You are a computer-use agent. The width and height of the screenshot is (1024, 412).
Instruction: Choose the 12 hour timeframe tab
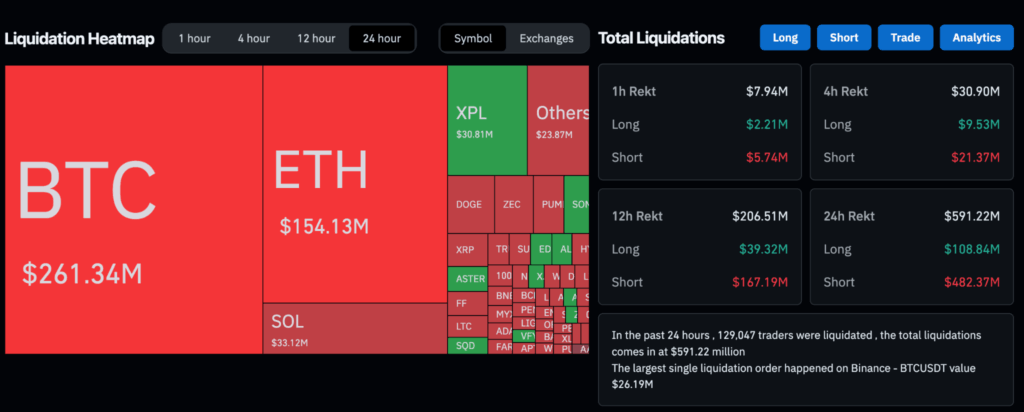coord(316,39)
